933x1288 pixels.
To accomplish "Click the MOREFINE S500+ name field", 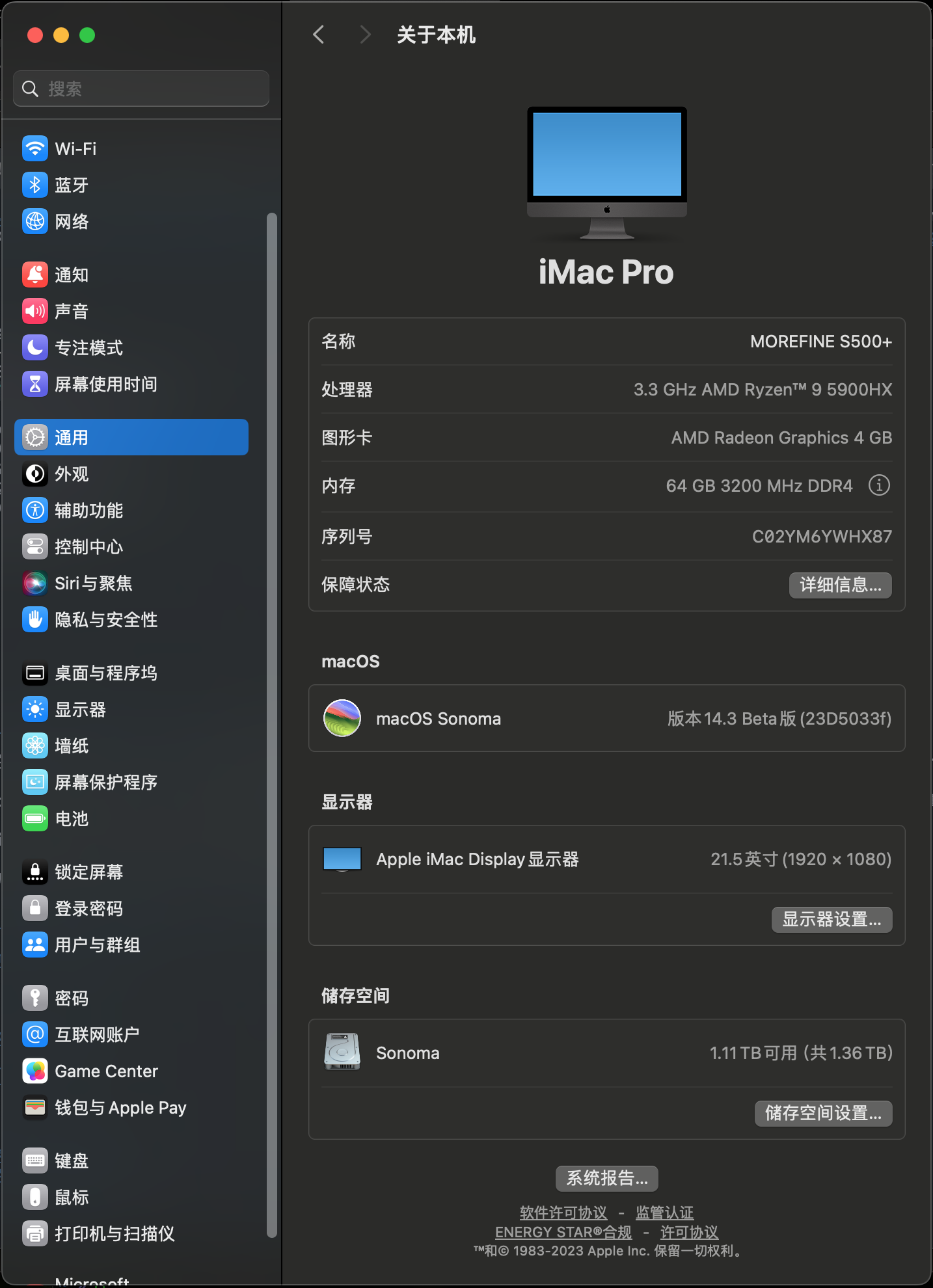I will pos(820,342).
